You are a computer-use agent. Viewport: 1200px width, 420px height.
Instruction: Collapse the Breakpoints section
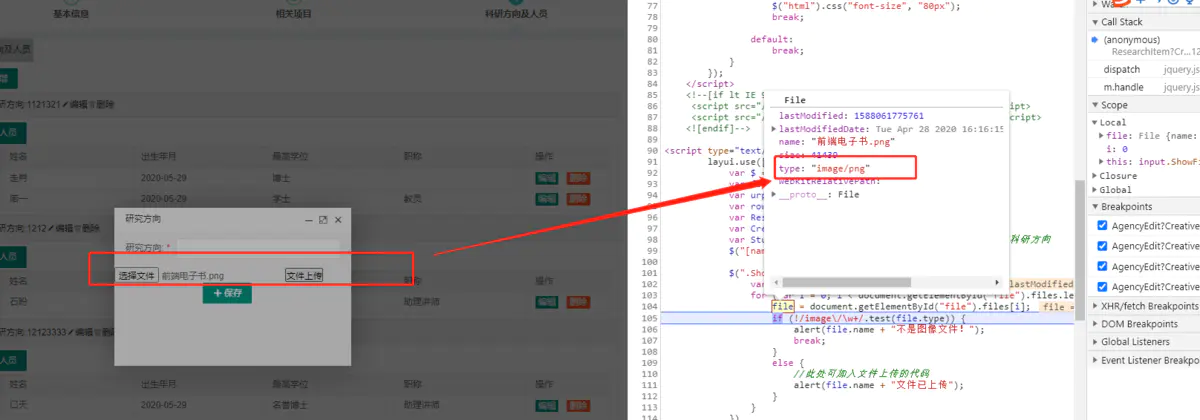tap(1095, 207)
